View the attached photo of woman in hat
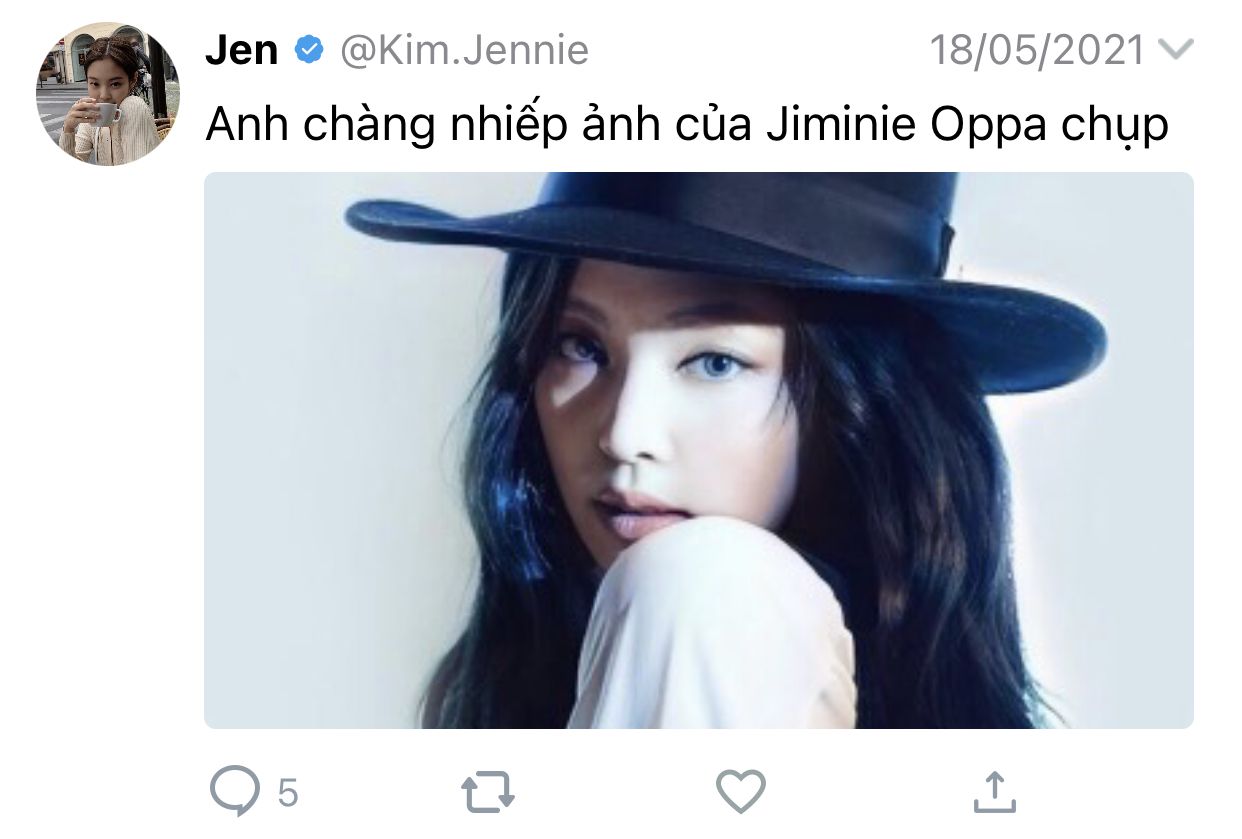1242x839 pixels. [x=698, y=450]
